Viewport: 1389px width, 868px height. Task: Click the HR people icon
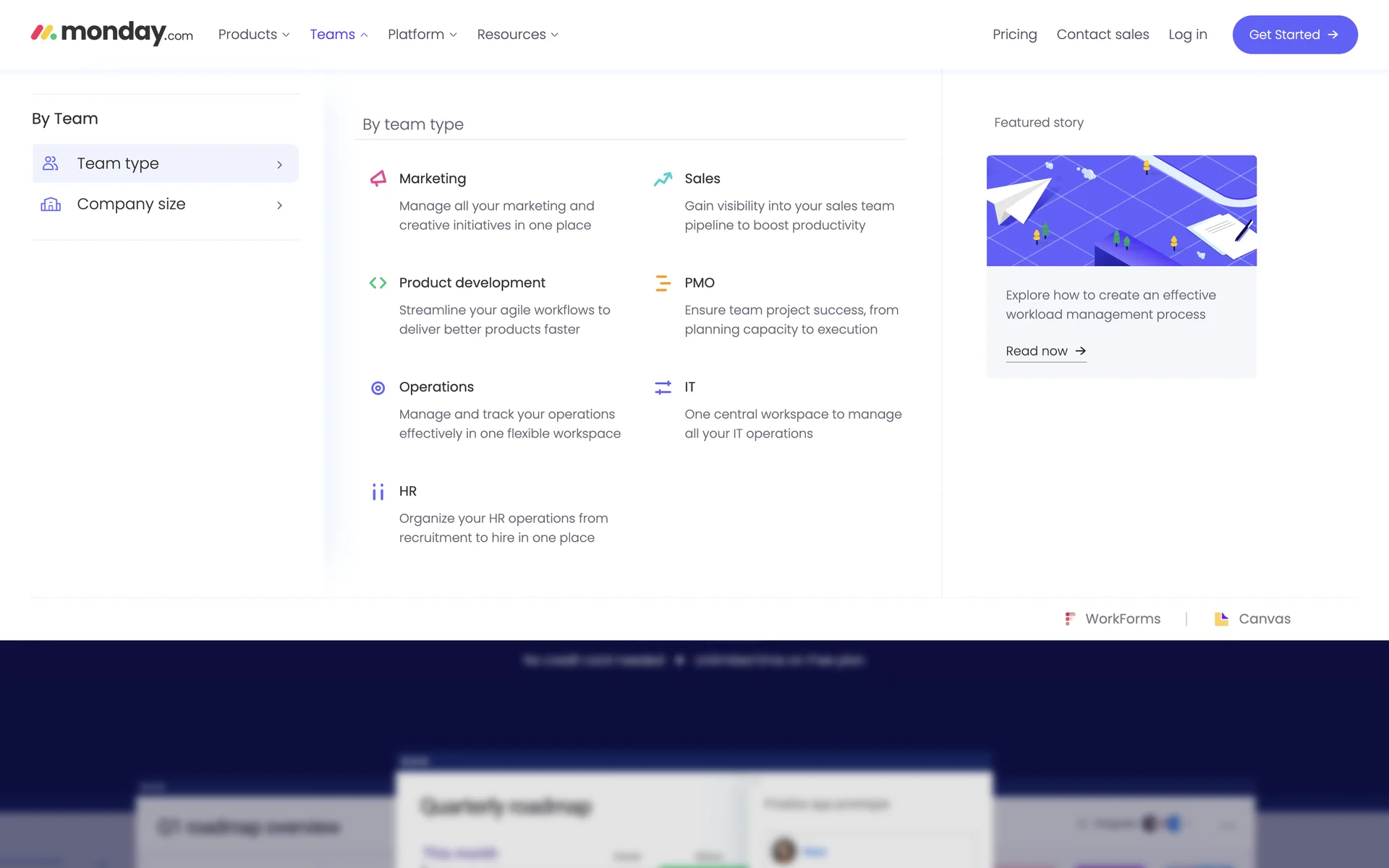click(x=378, y=492)
